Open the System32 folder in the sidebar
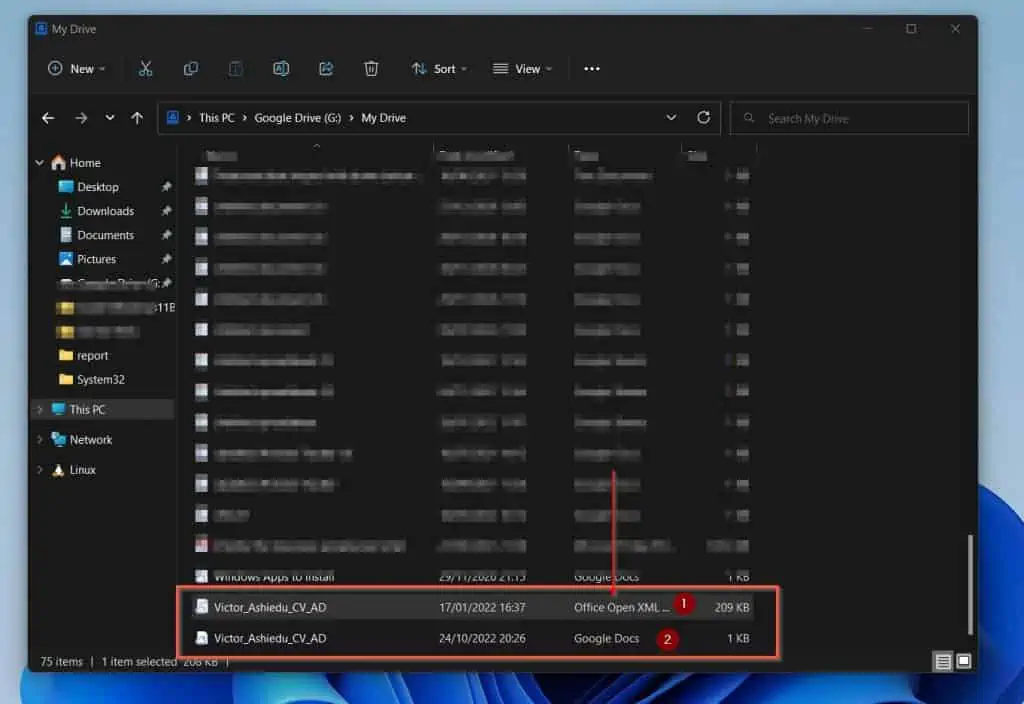 click(100, 379)
